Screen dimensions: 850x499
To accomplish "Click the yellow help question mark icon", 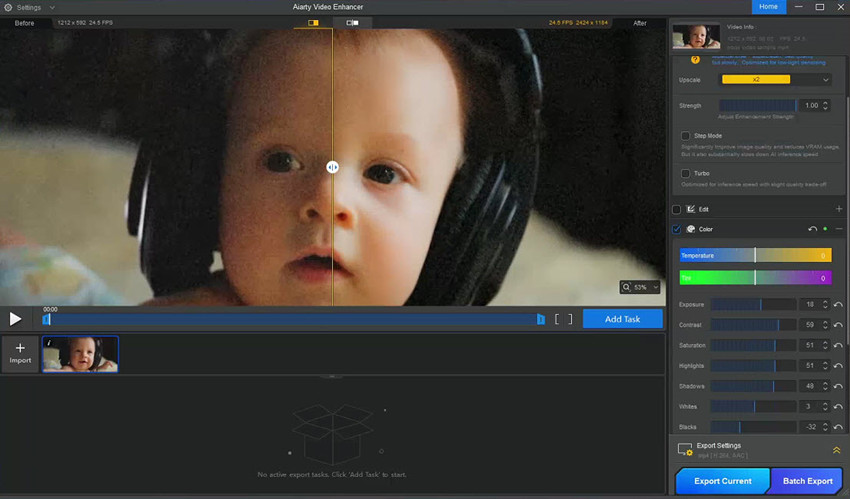I will tap(695, 60).
